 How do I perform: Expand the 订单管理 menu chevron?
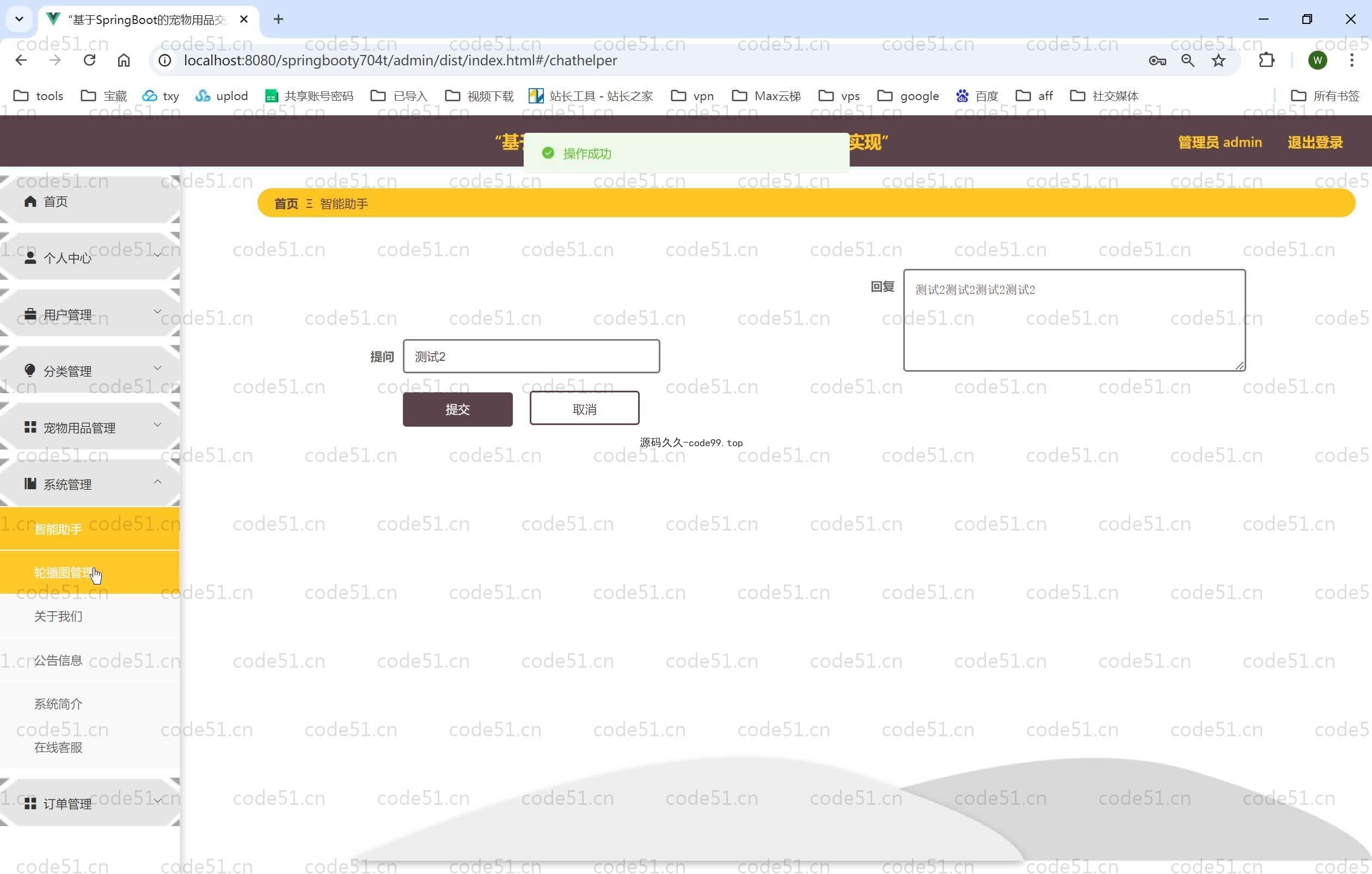pyautogui.click(x=158, y=800)
